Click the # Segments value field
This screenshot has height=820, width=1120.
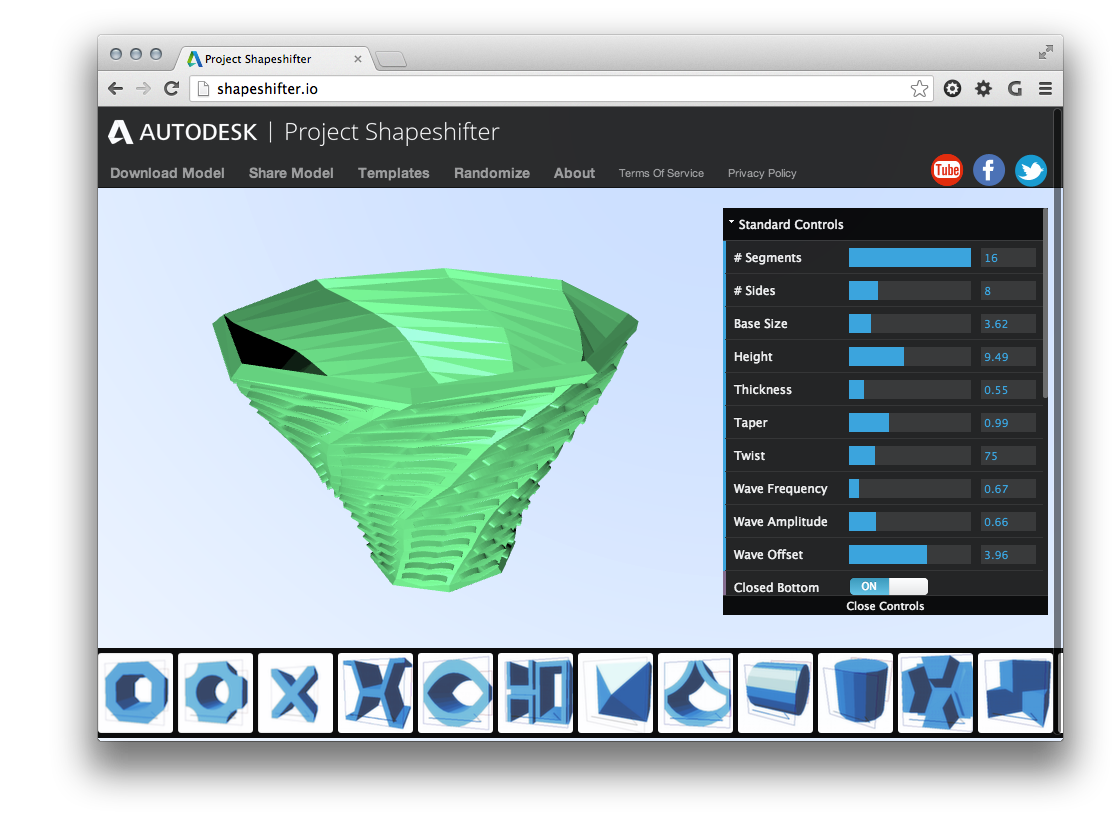click(x=1007, y=258)
